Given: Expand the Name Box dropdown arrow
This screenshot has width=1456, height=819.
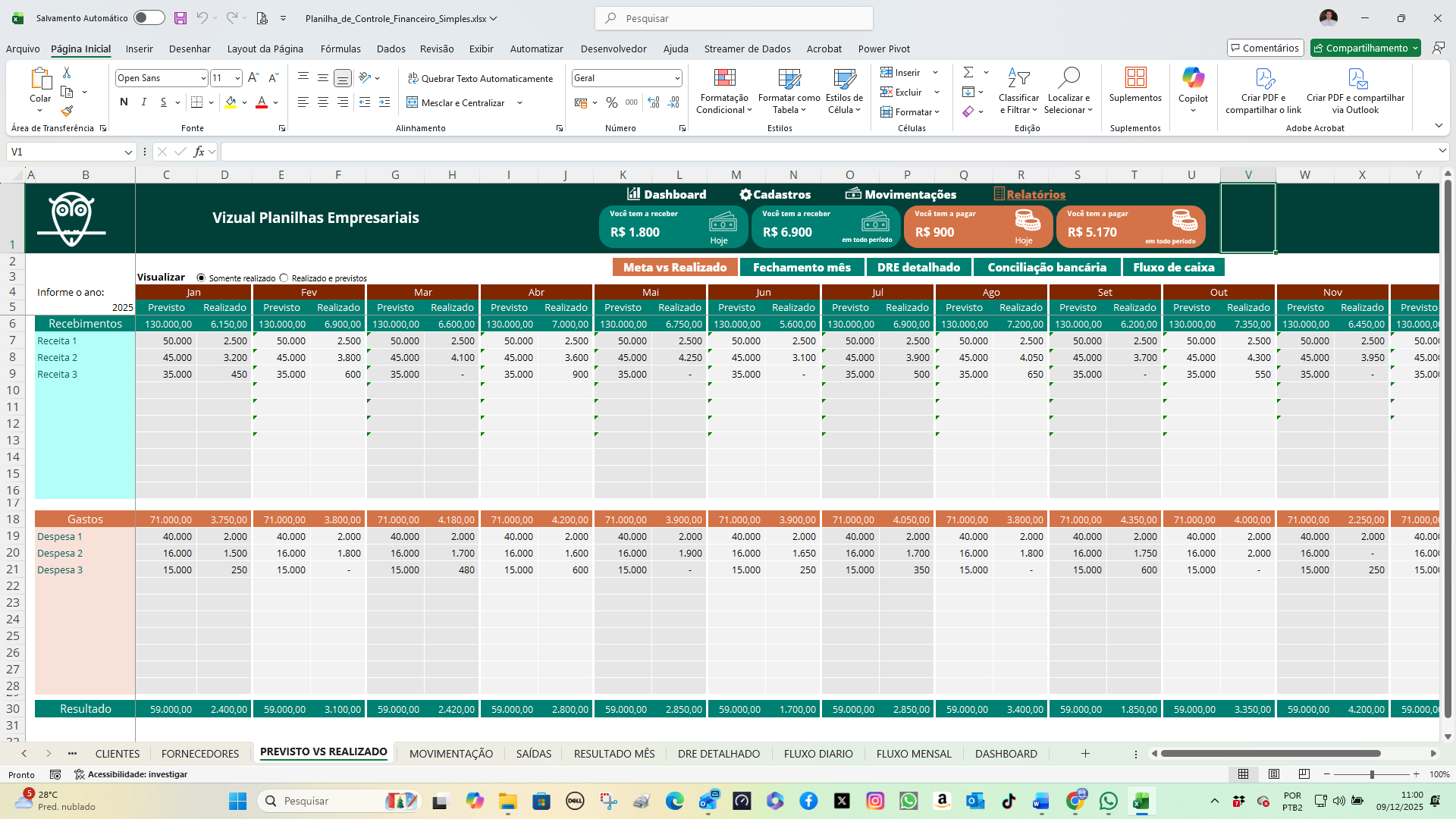Looking at the screenshot, I should pos(128,152).
